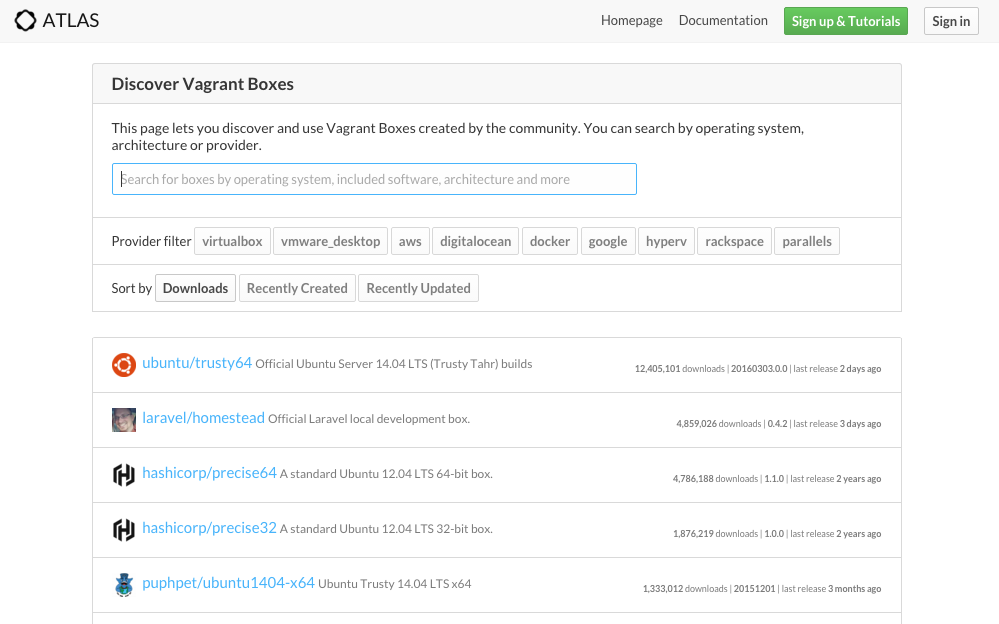Click the Ubuntu logo beside ubuntu/trusty64

(124, 365)
